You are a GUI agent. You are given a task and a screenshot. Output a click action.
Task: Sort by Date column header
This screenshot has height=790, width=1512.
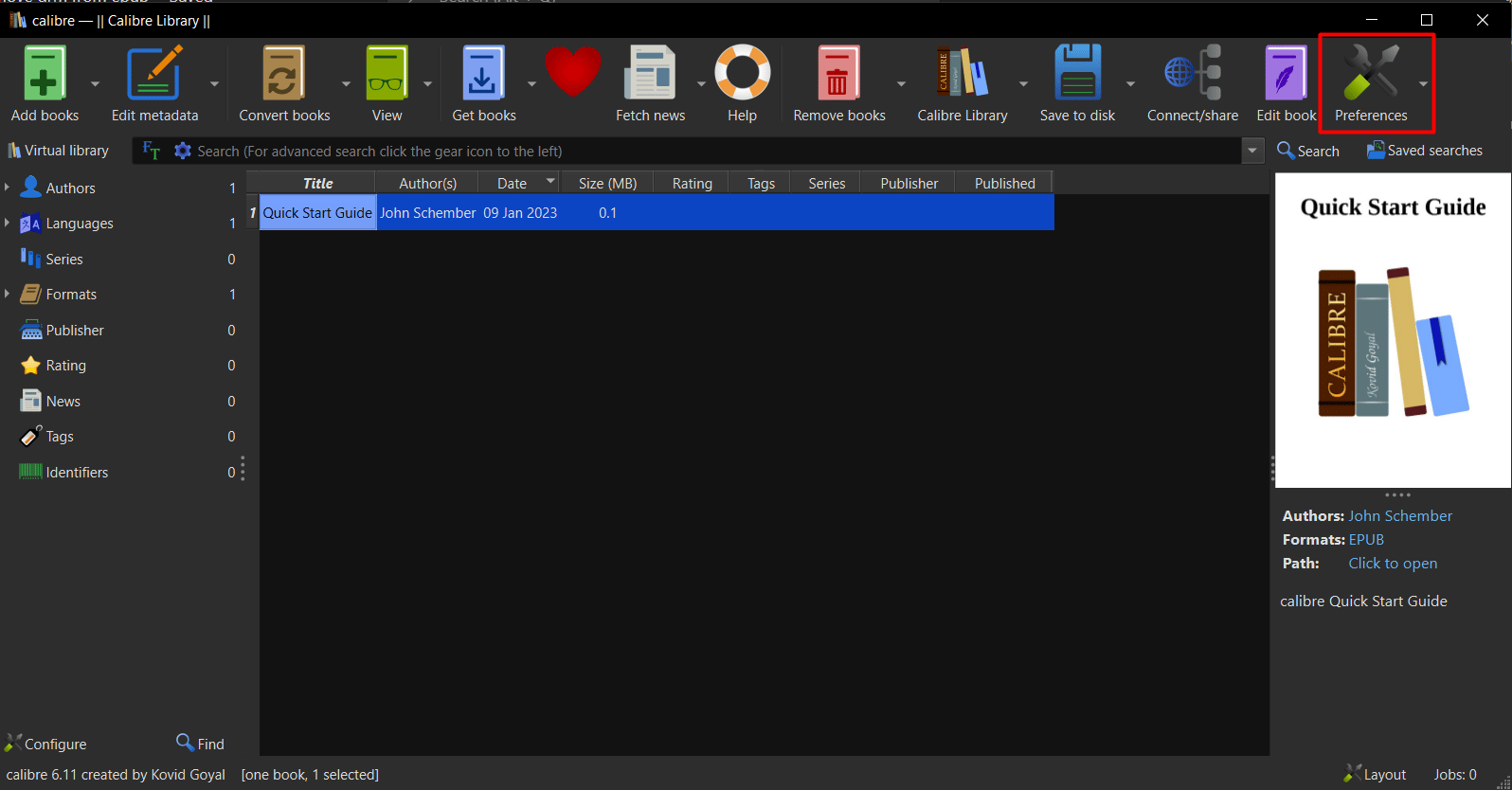(519, 183)
